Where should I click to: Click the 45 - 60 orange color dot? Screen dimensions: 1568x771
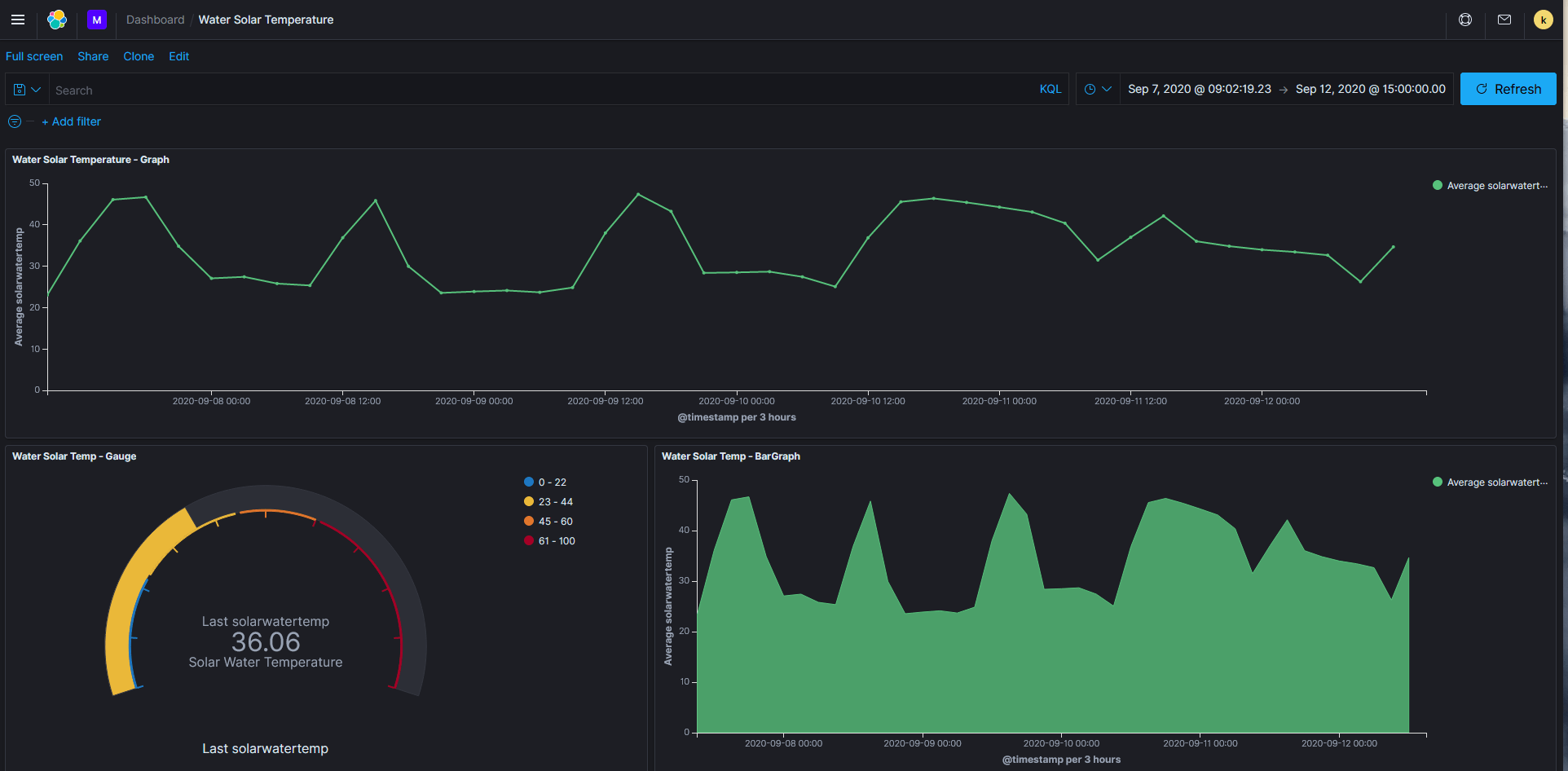pos(529,521)
